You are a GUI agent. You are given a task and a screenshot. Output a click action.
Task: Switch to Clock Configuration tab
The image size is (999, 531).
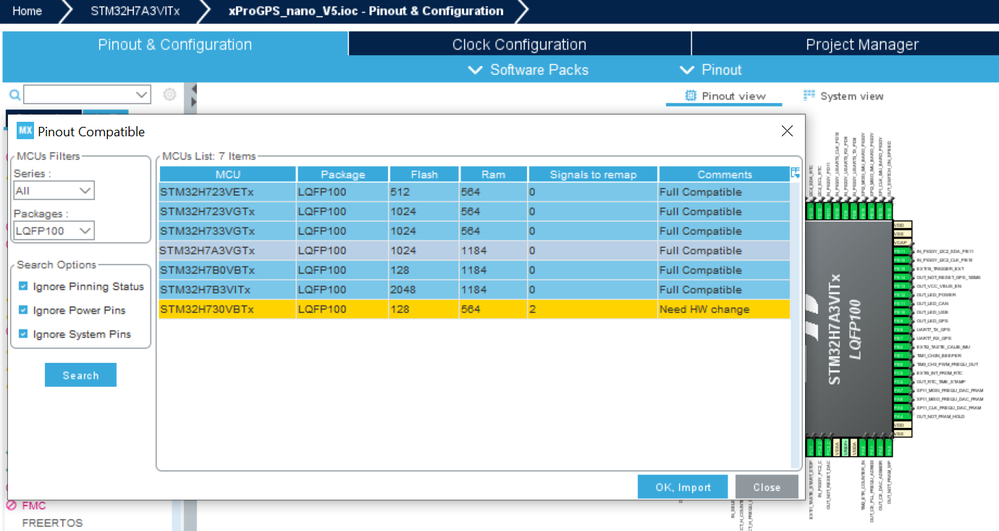pos(519,45)
